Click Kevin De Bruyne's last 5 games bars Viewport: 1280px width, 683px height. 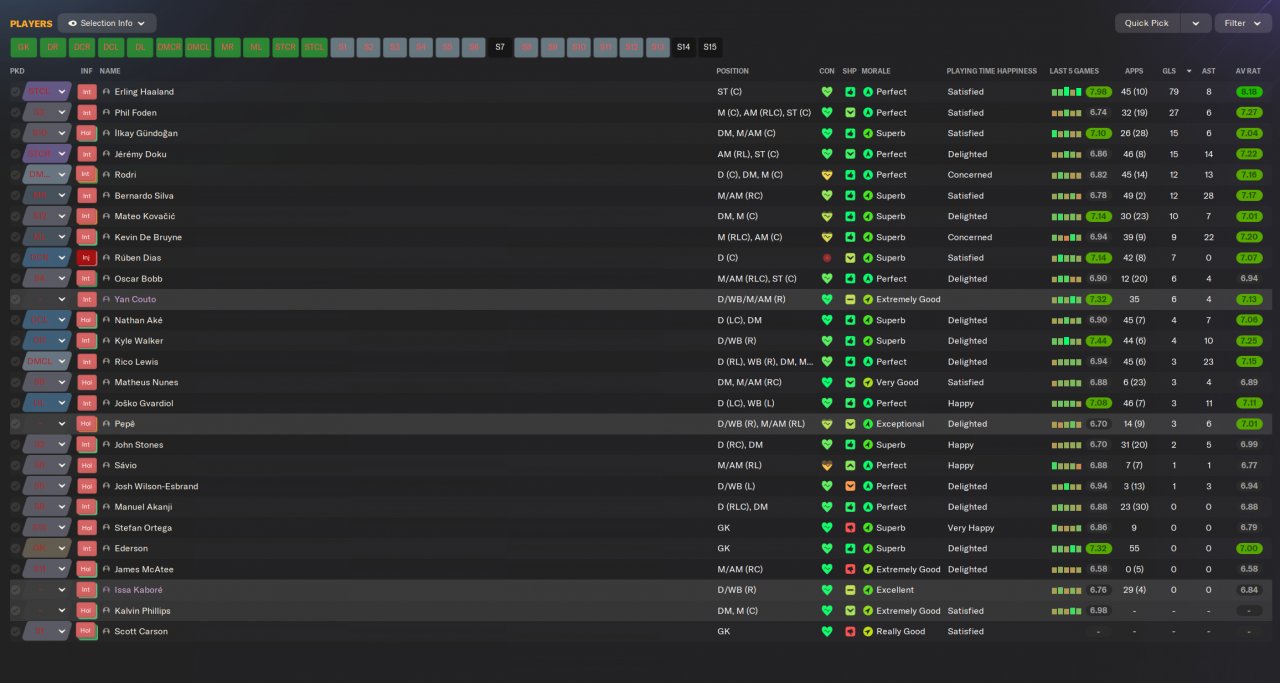click(x=1067, y=238)
